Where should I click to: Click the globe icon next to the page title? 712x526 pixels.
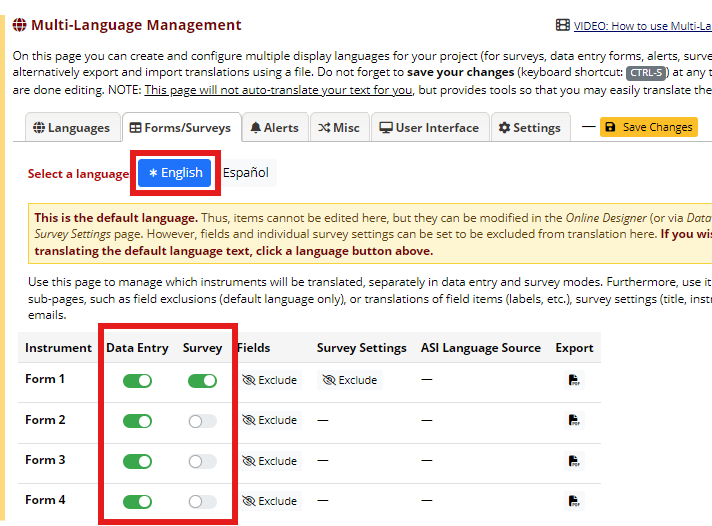20,25
